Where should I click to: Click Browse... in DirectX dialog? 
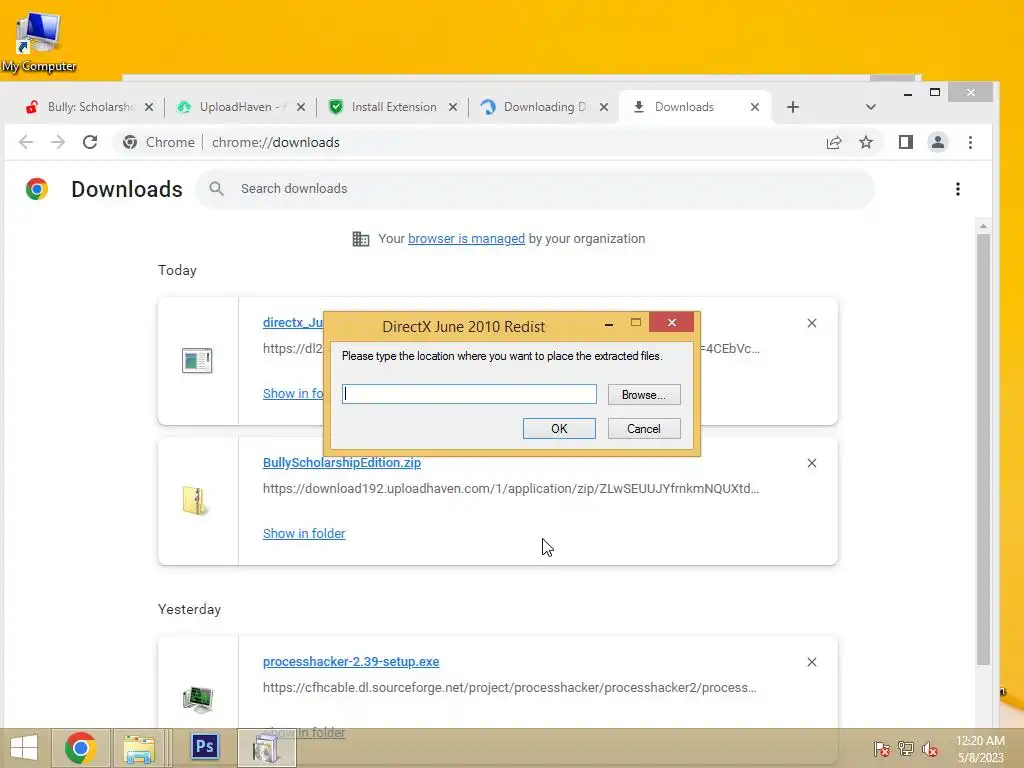point(644,394)
